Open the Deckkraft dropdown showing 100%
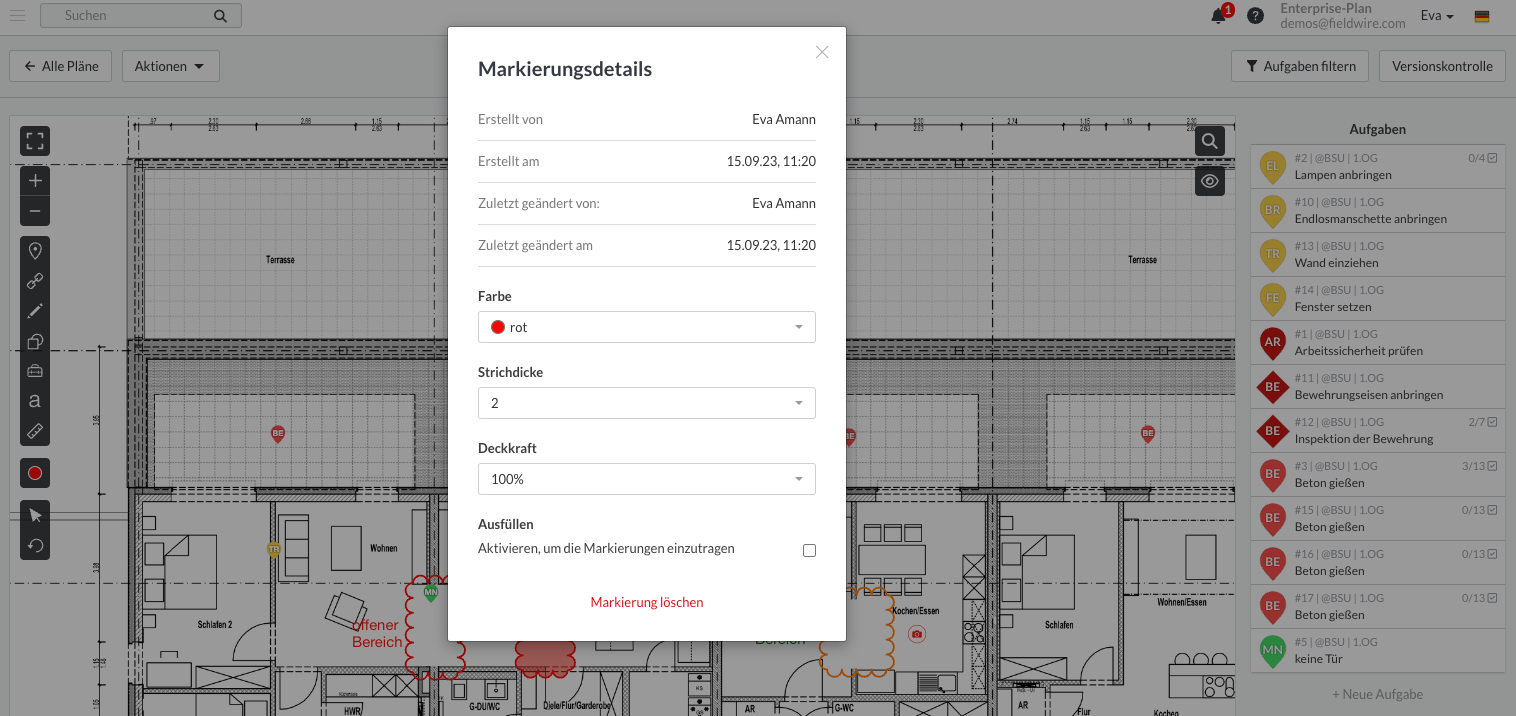The image size is (1516, 716). pyautogui.click(x=647, y=479)
